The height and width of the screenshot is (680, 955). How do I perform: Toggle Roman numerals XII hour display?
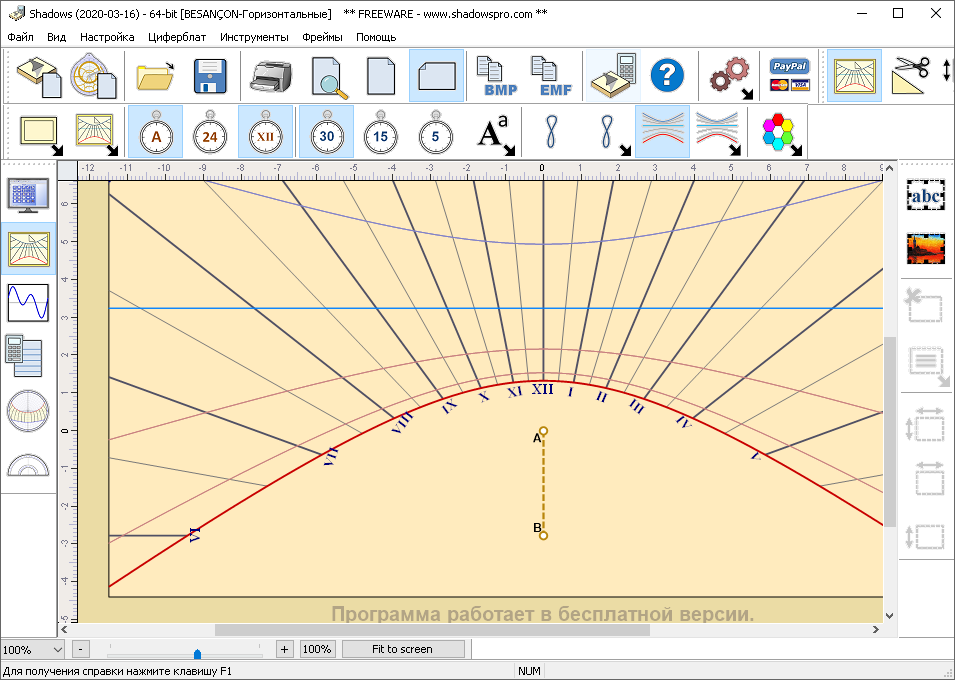point(265,132)
